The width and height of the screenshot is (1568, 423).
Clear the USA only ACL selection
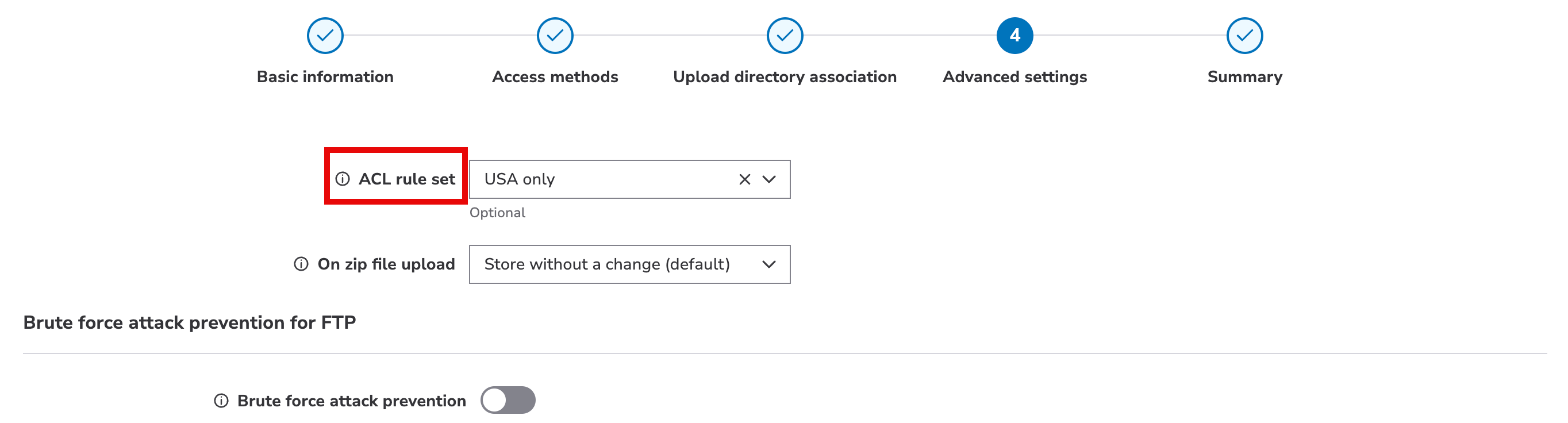pyautogui.click(x=744, y=179)
